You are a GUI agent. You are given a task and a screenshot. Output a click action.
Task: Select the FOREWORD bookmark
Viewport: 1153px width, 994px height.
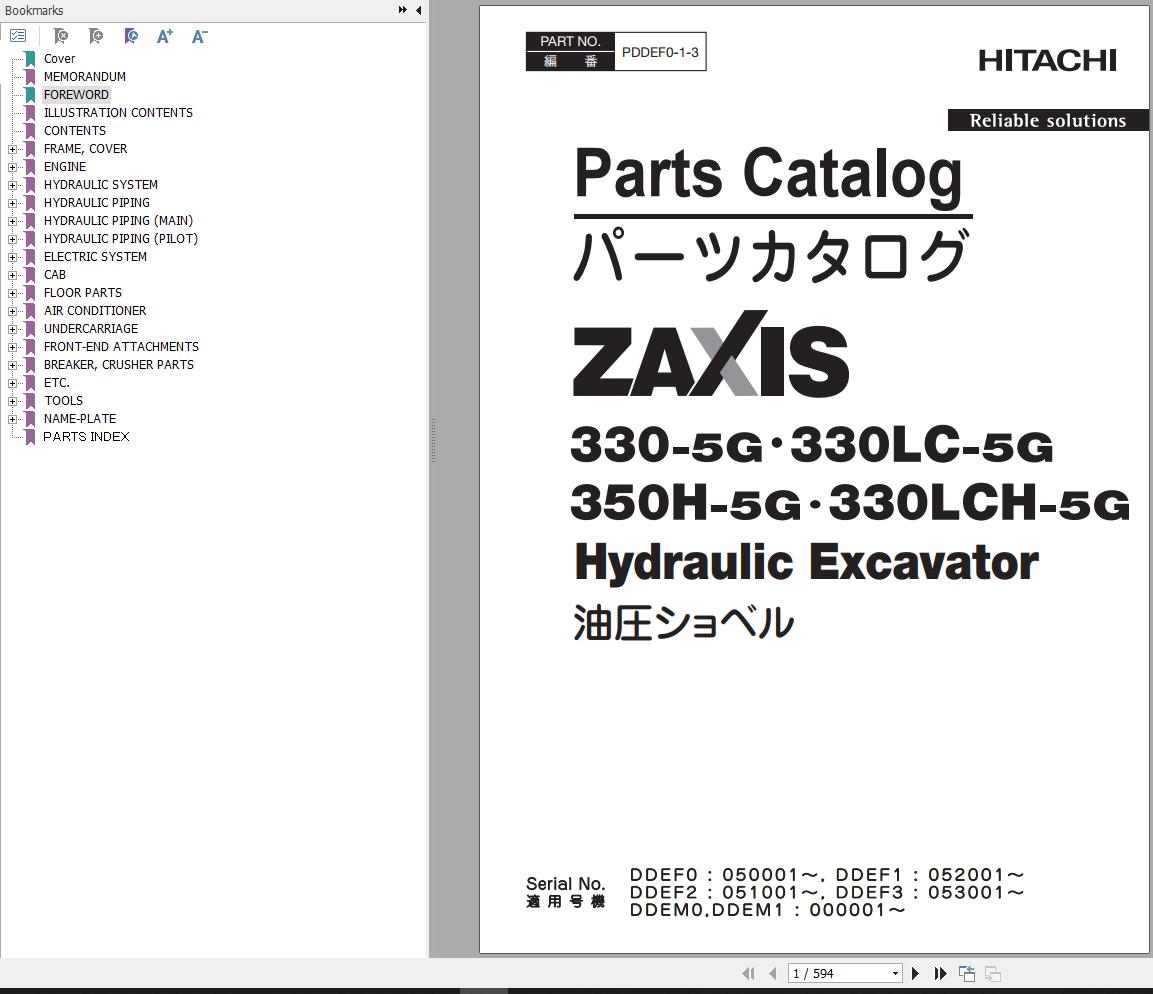[76, 95]
